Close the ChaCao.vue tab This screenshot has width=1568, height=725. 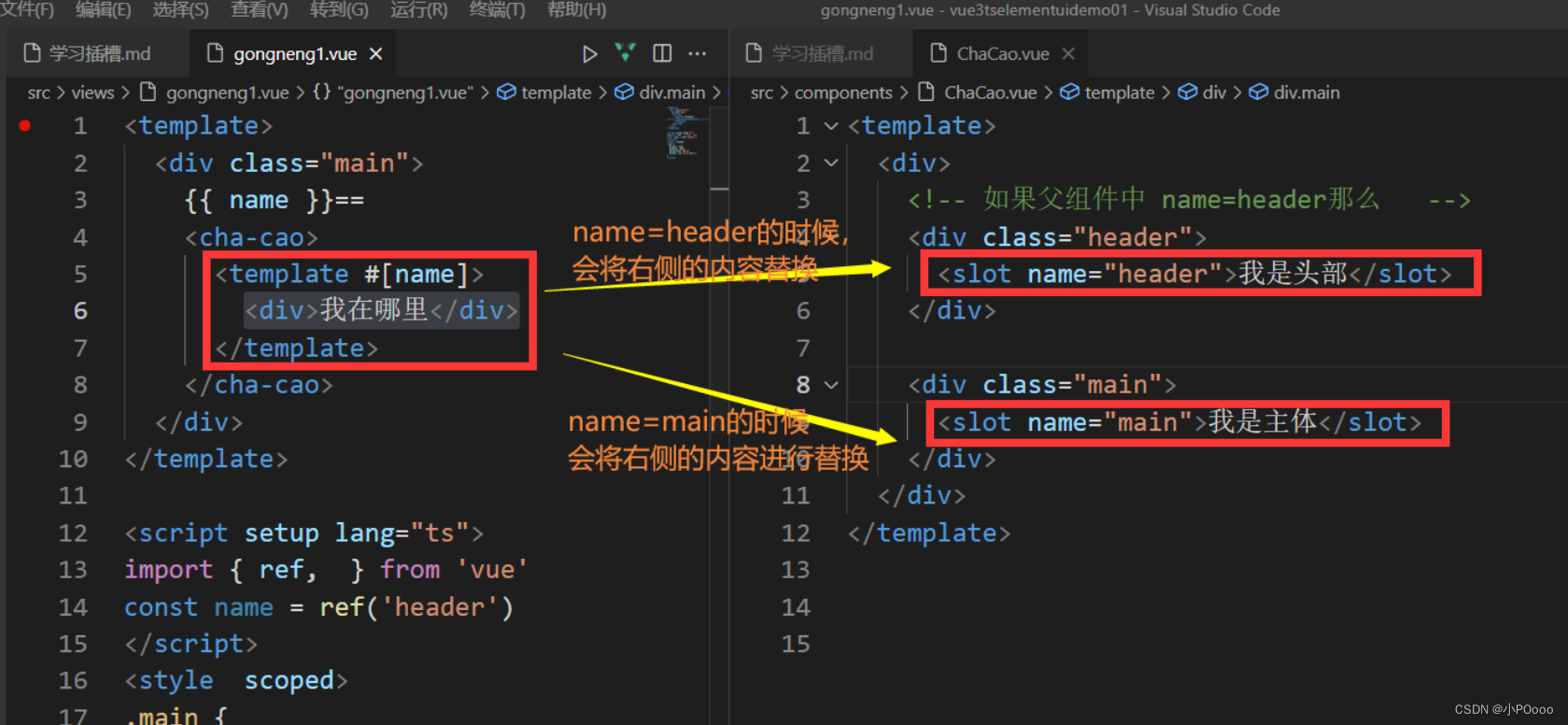click(1068, 54)
